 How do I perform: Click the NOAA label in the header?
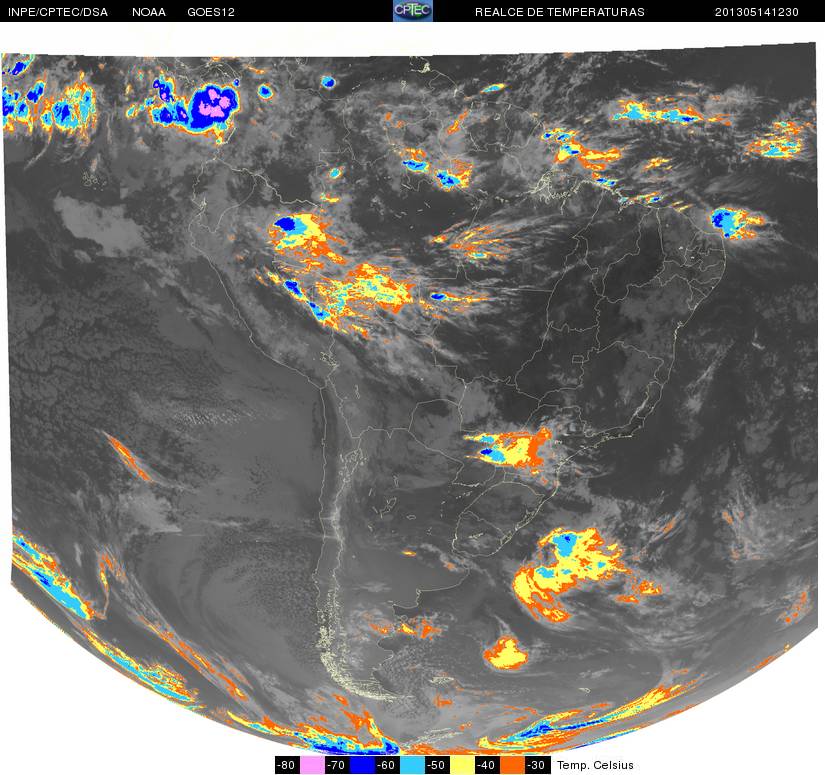[x=149, y=12]
